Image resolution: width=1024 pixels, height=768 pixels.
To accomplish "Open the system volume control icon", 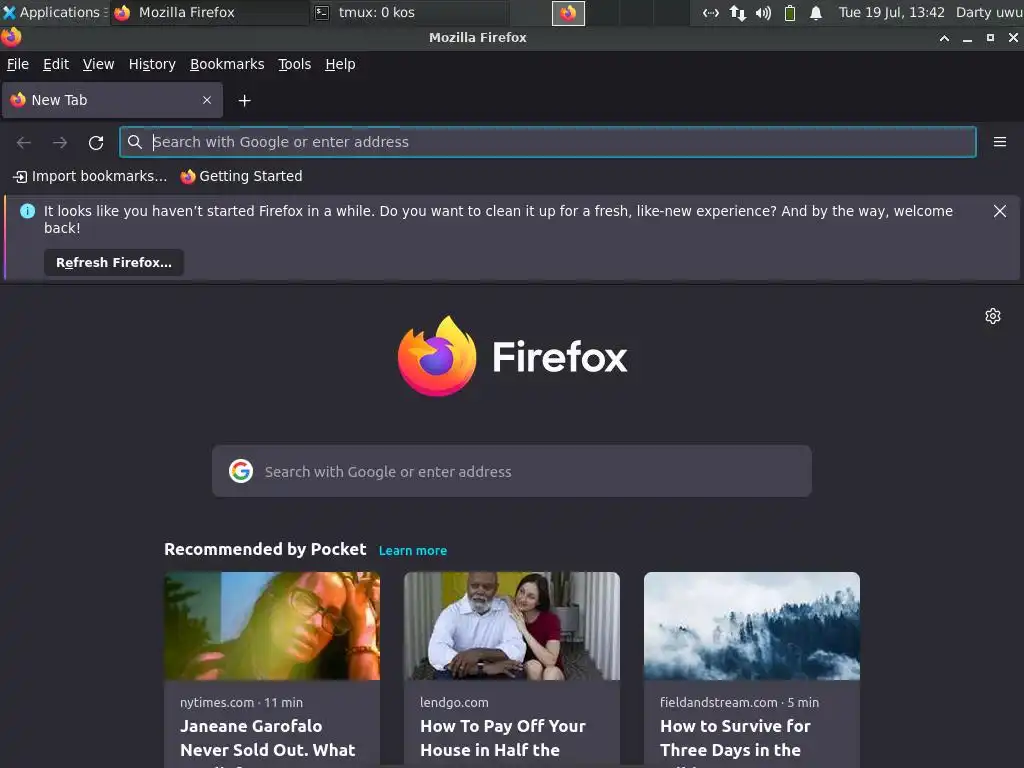I will click(x=763, y=12).
